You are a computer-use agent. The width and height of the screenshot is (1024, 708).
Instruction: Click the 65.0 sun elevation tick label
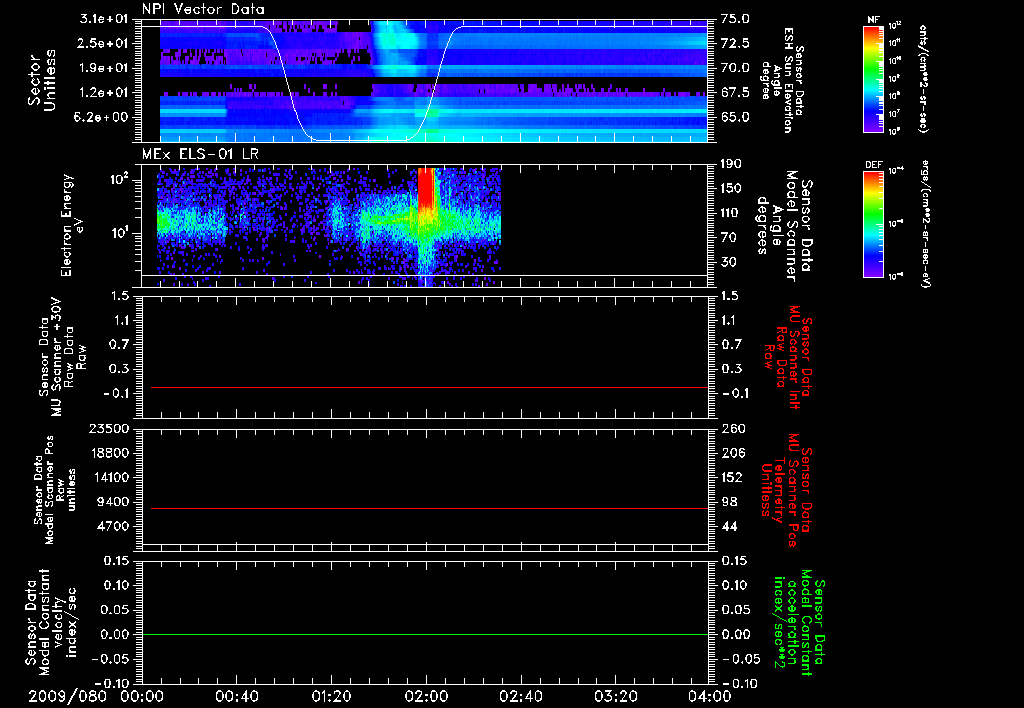[735, 118]
